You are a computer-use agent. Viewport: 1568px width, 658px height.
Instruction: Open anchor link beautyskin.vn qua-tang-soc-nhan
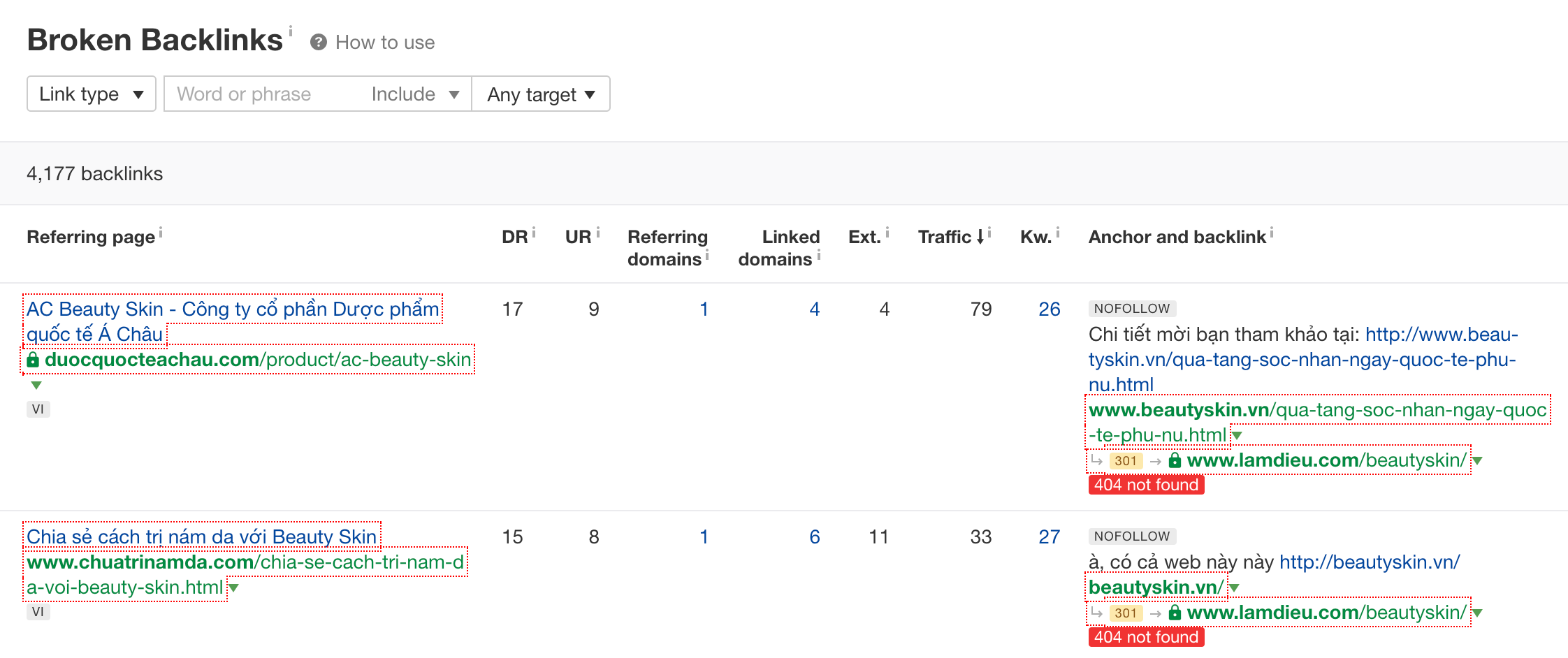[1303, 360]
